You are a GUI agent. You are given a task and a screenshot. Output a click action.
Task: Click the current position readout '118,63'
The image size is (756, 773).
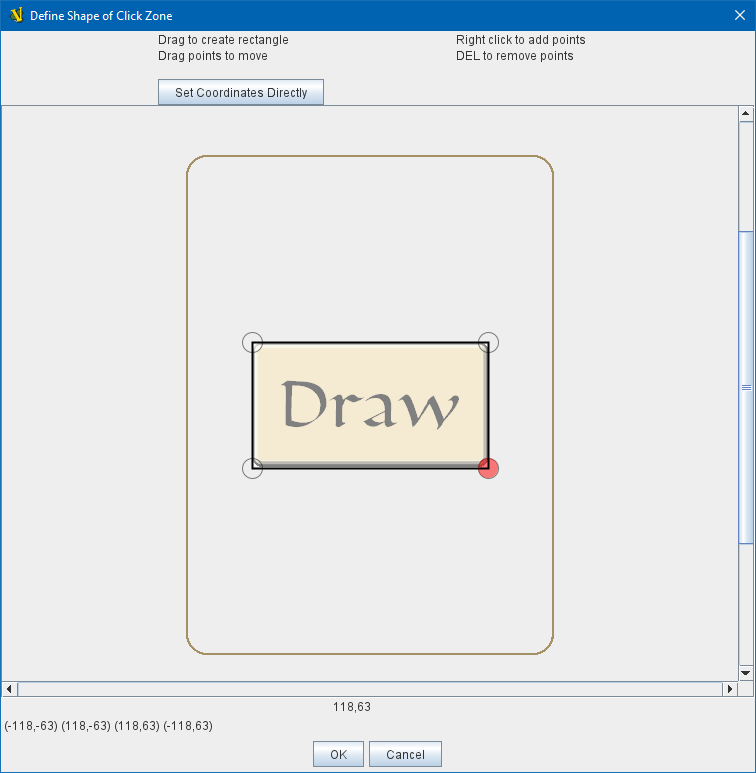tap(352, 706)
